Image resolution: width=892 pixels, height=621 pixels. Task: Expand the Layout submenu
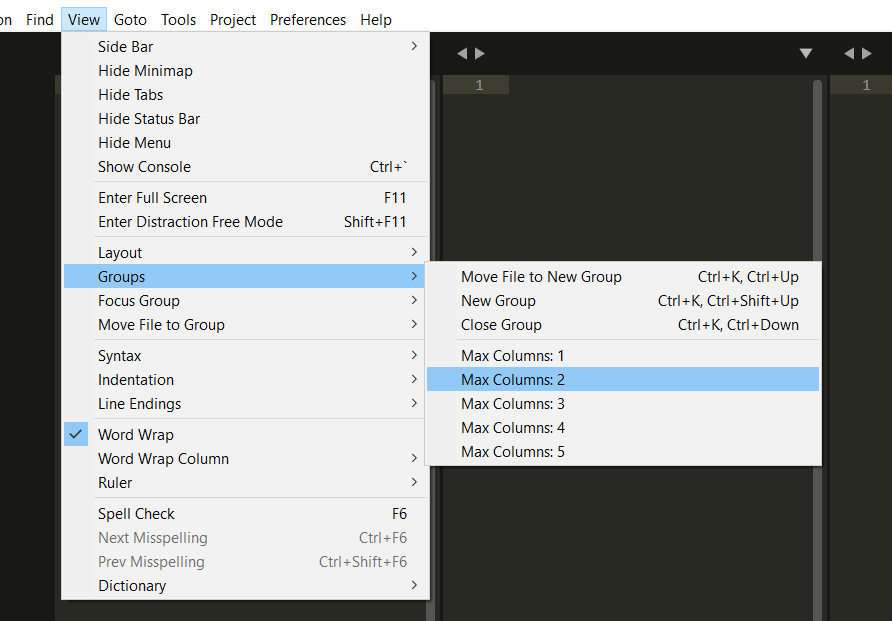[x=119, y=252]
